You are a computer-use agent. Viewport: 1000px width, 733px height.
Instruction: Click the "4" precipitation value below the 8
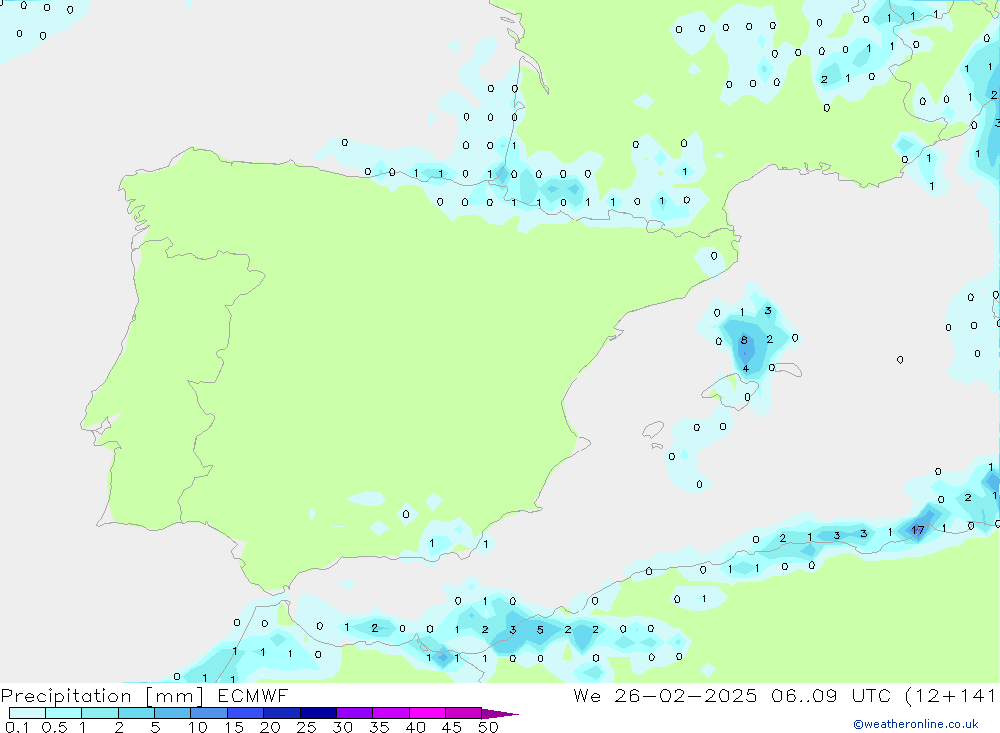(746, 369)
